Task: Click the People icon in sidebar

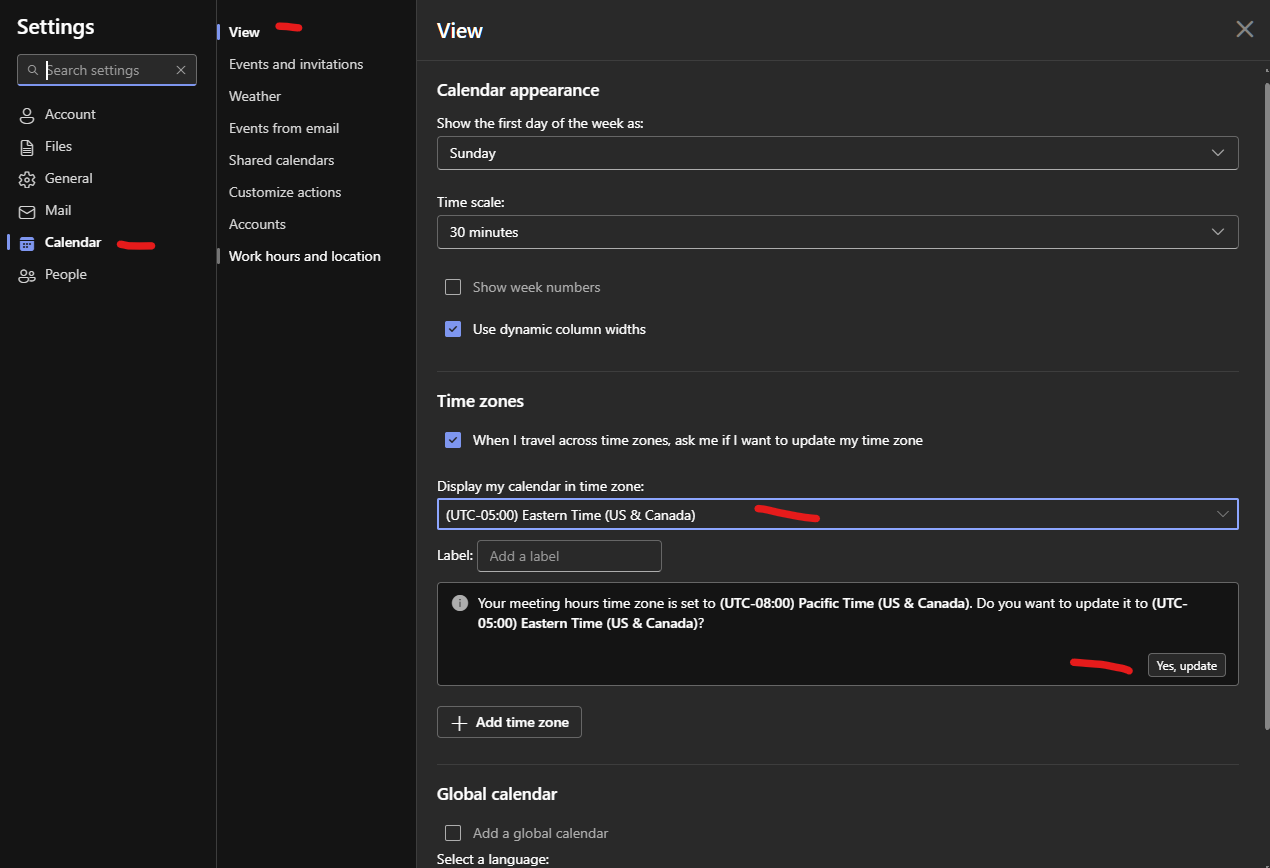Action: click(x=27, y=275)
